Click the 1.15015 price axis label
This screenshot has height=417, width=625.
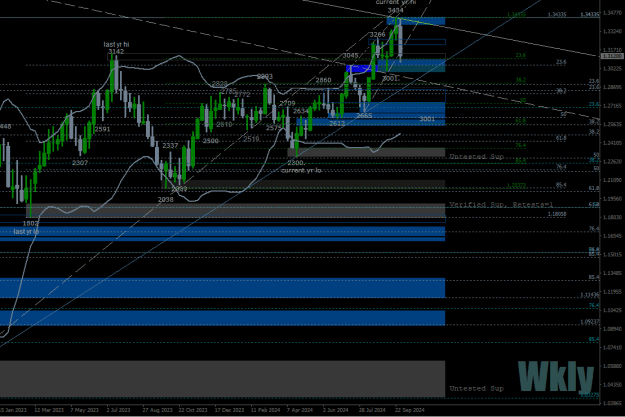pos(612,254)
